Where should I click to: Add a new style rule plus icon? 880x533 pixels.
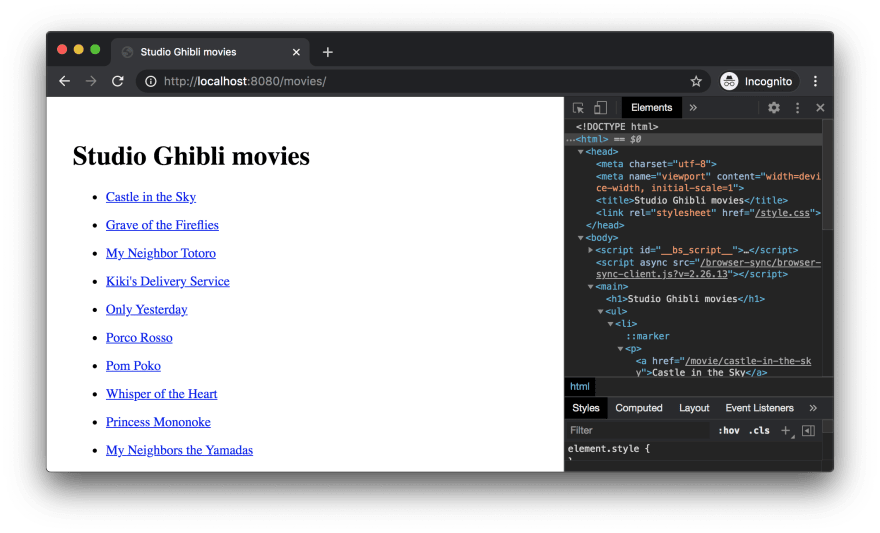[x=786, y=430]
